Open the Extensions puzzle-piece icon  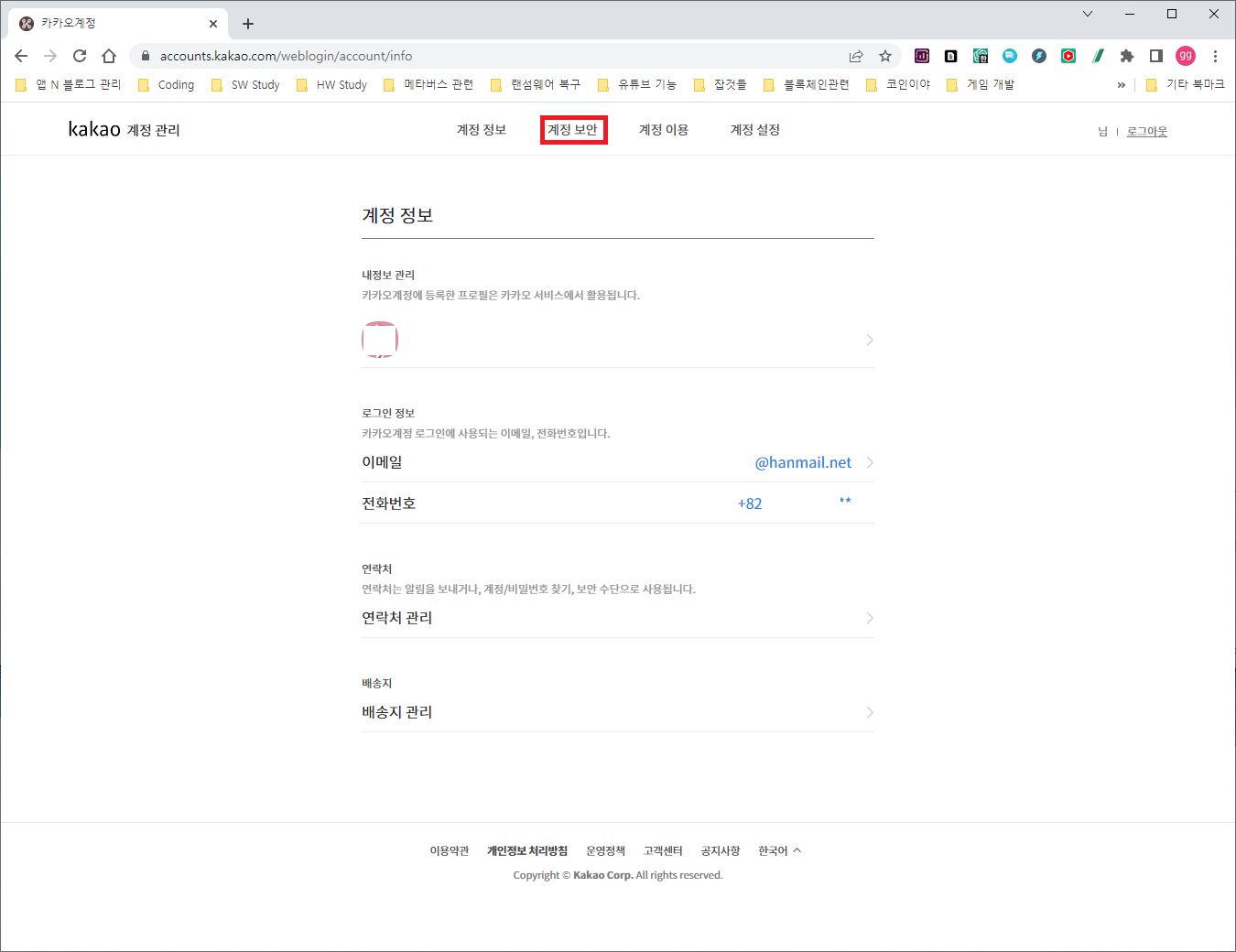[1127, 56]
